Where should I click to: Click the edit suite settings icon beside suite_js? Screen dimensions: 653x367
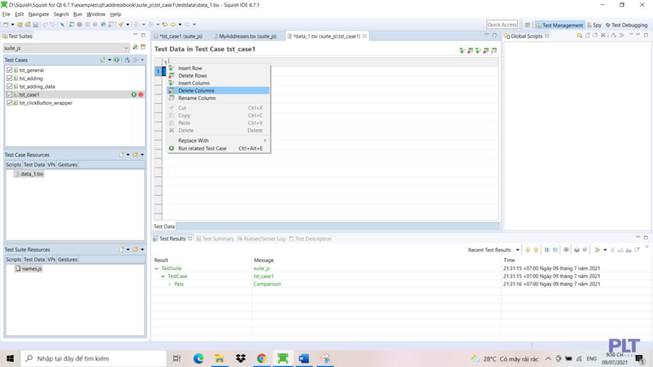pos(135,47)
